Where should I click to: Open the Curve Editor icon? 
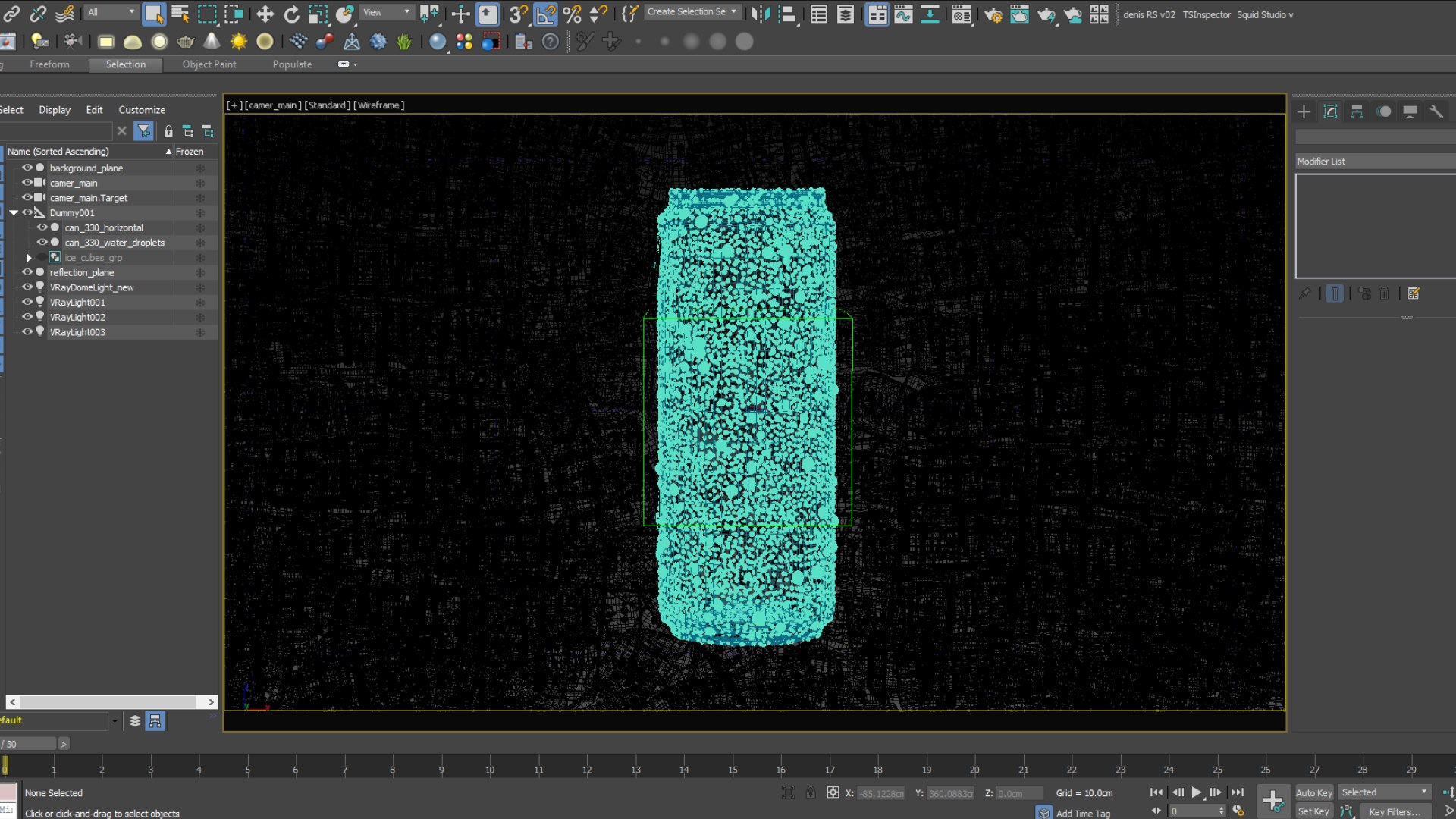(903, 13)
